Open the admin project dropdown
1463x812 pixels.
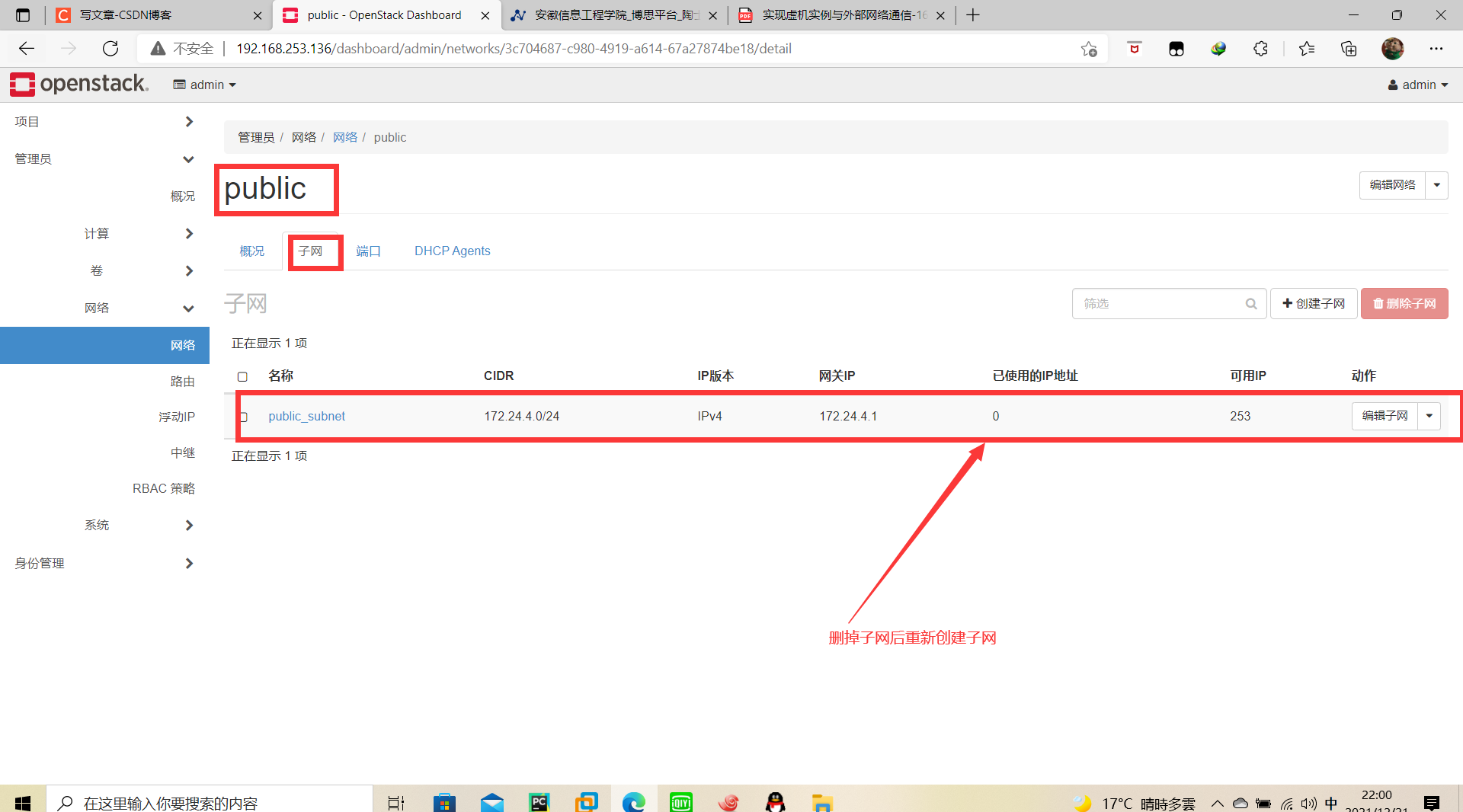coord(205,85)
